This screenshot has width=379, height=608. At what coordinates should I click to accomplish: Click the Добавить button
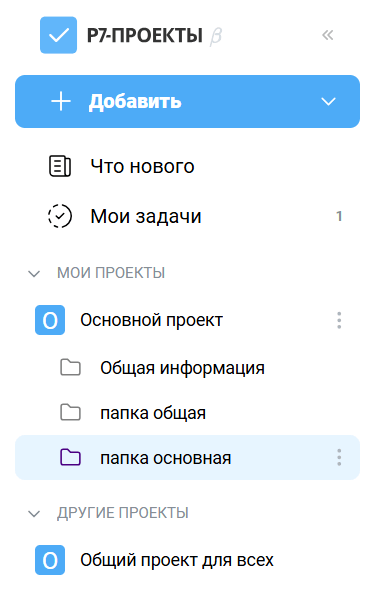(187, 102)
